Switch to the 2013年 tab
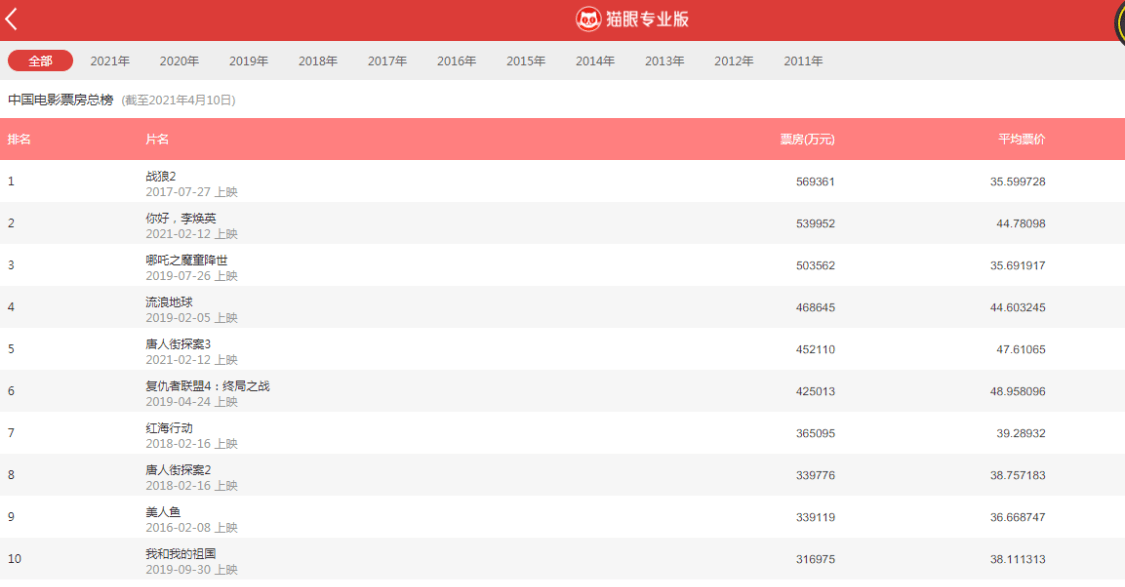Viewport: 1125px width, 587px height. pyautogui.click(x=664, y=61)
